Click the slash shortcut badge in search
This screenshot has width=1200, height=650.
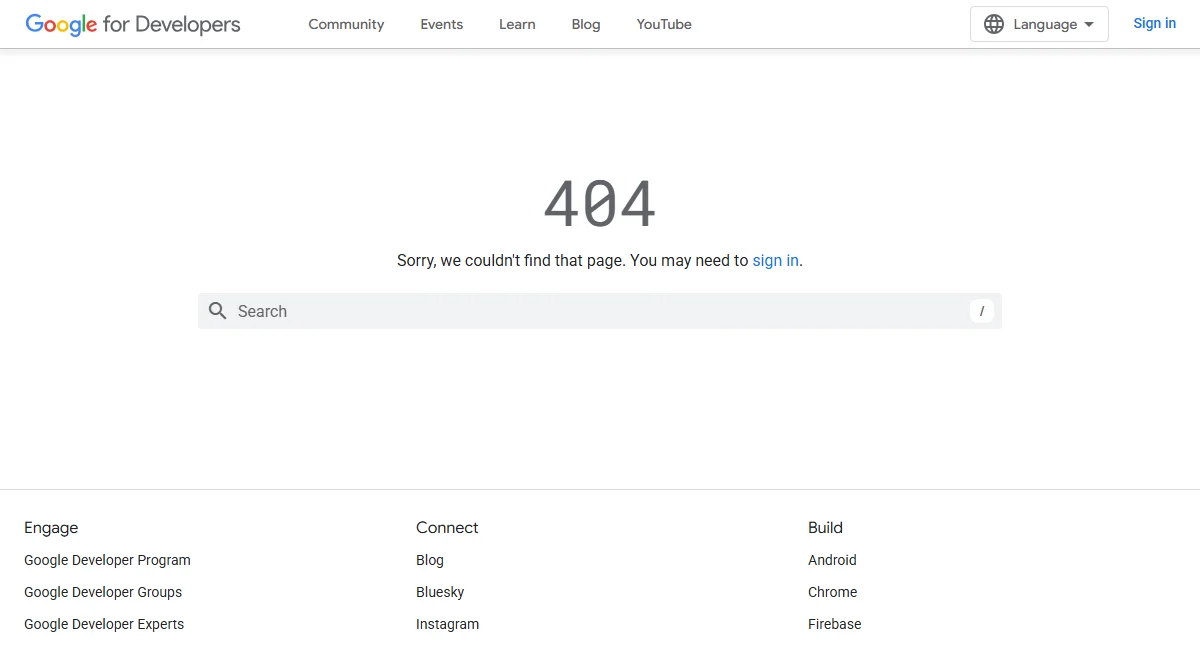pos(982,311)
